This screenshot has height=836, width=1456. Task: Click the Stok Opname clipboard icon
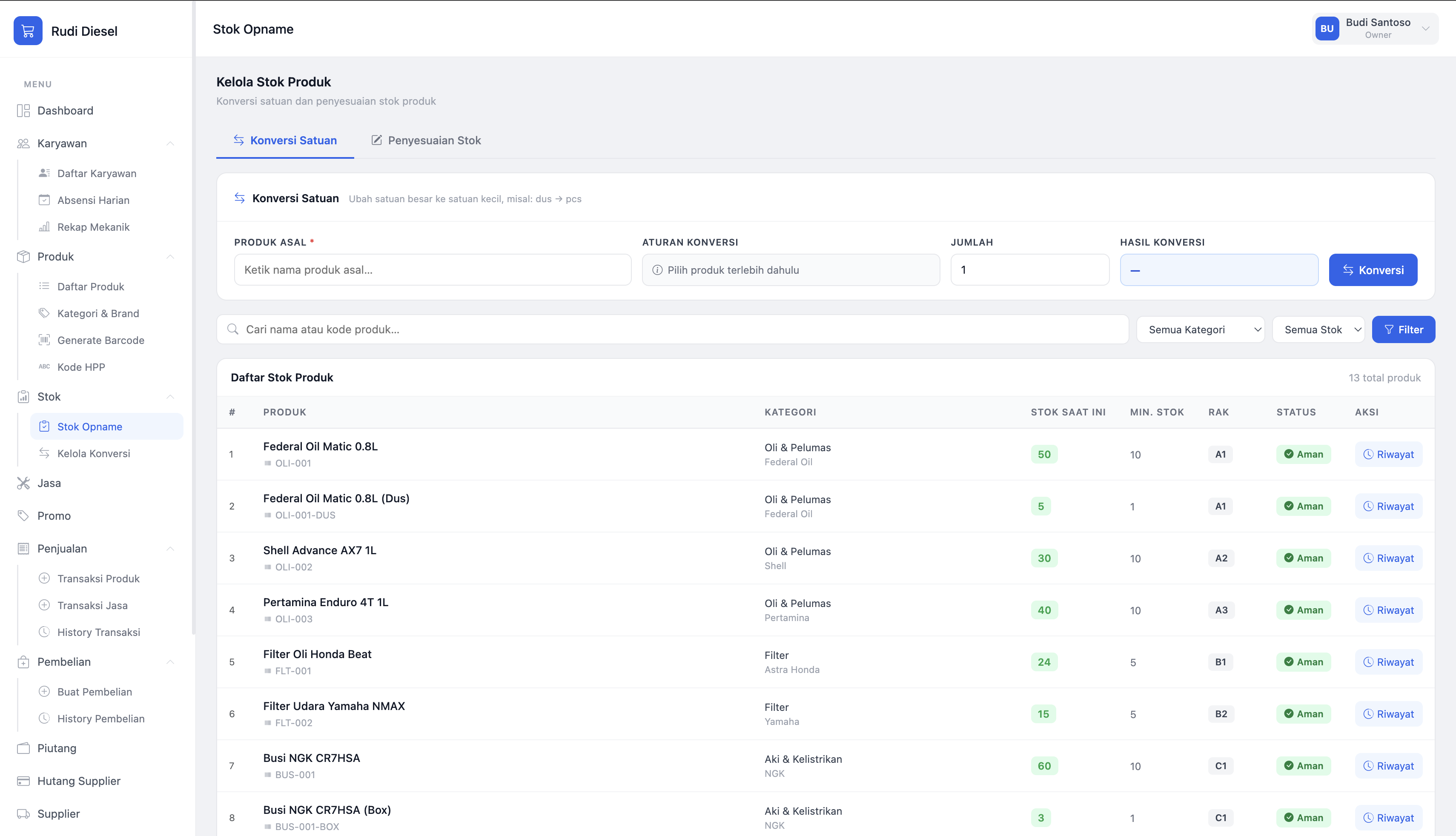point(44,426)
